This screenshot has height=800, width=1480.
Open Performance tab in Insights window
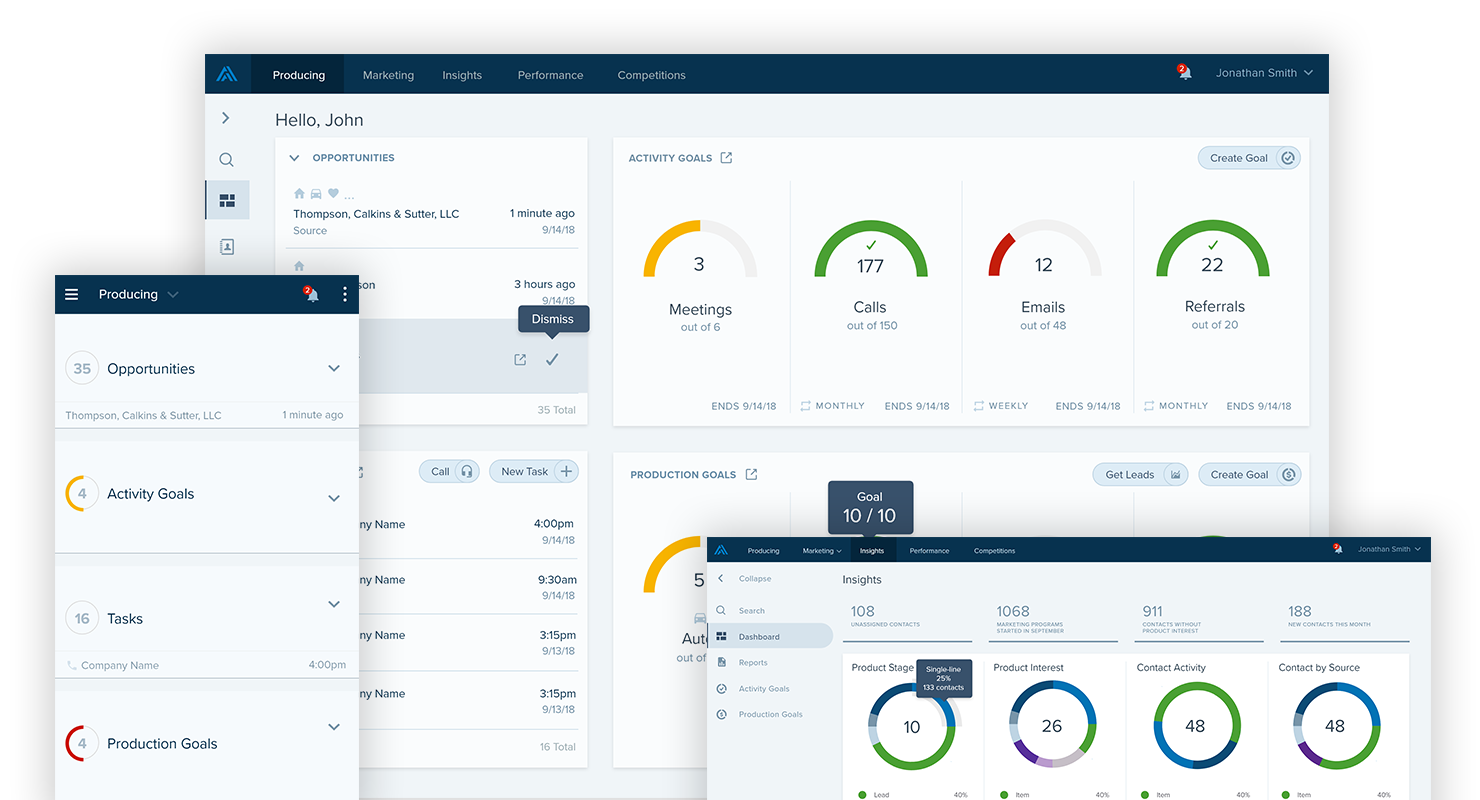point(929,551)
